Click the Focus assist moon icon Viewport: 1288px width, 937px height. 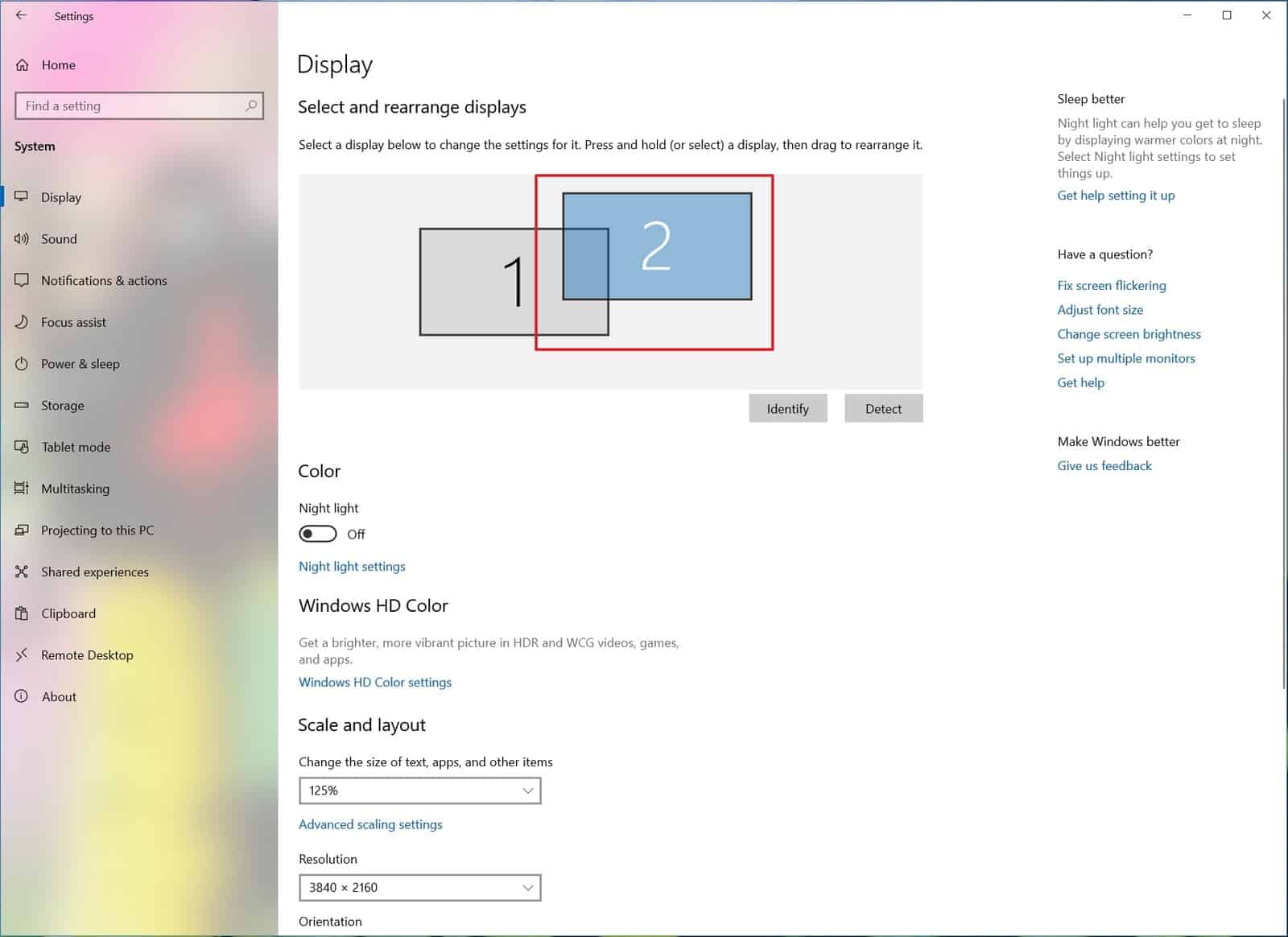22,322
